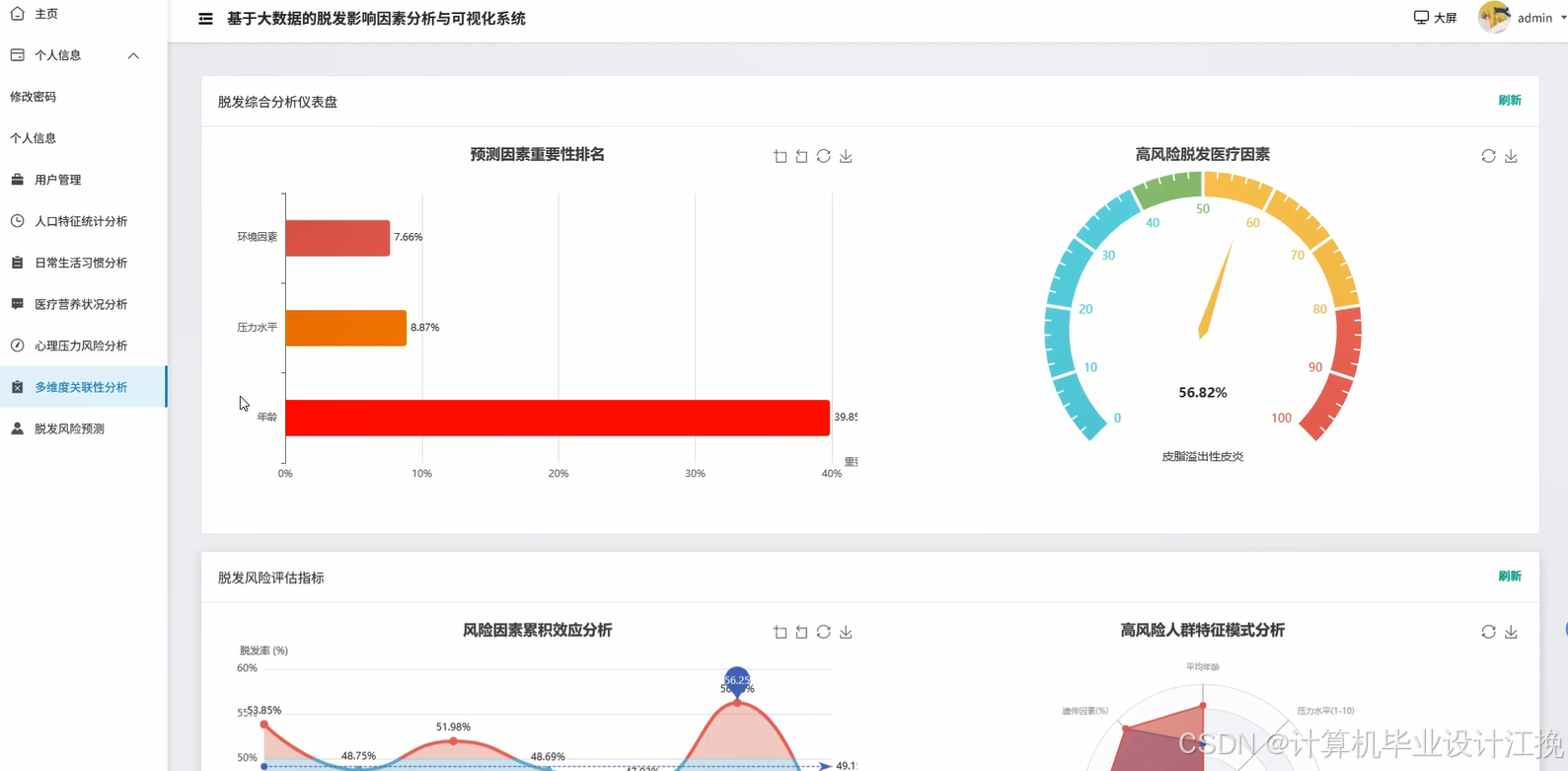Restore the 高风险脱发医疗因素 gauge chart

(x=1488, y=157)
